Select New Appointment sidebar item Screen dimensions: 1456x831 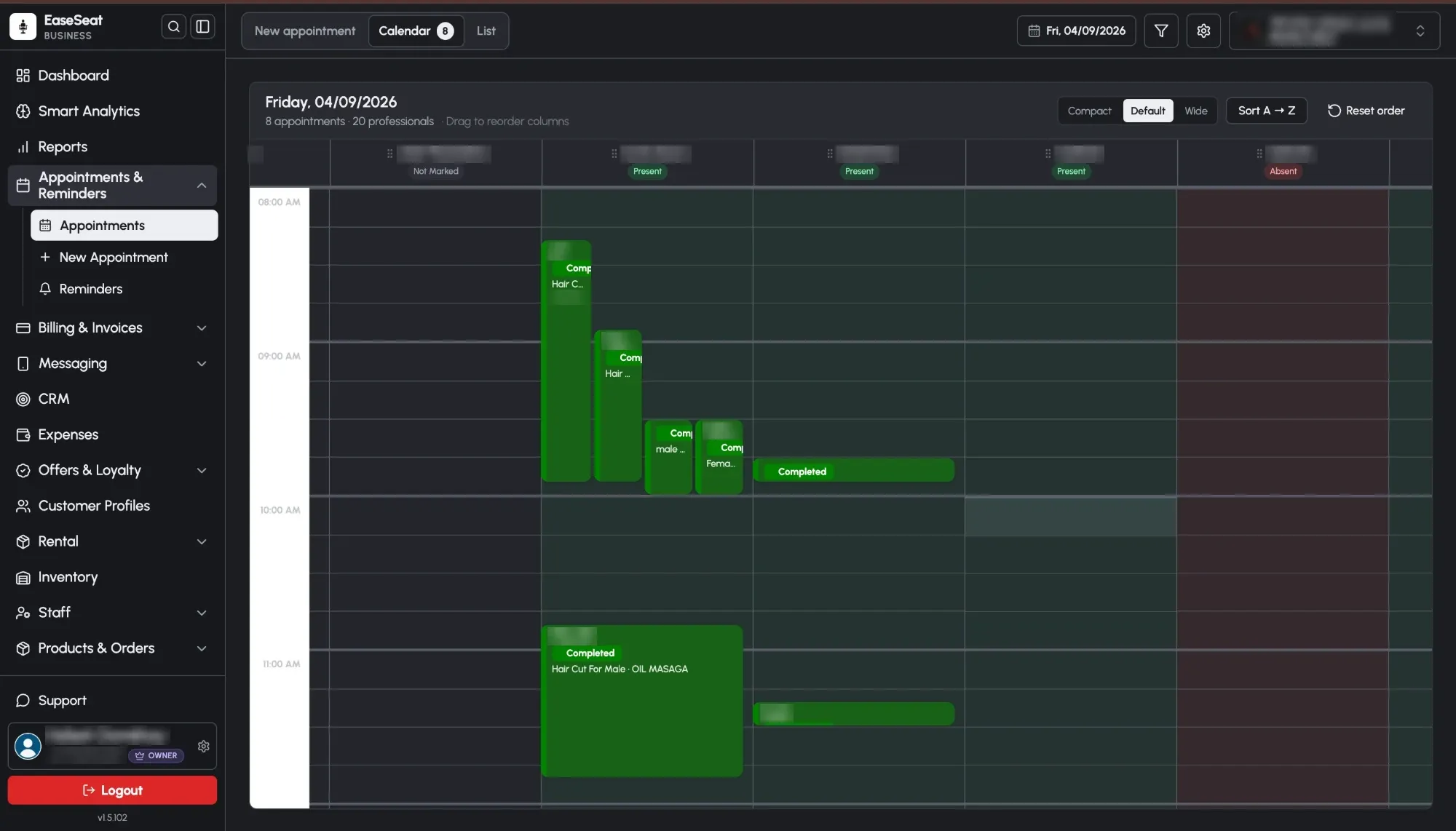point(124,257)
